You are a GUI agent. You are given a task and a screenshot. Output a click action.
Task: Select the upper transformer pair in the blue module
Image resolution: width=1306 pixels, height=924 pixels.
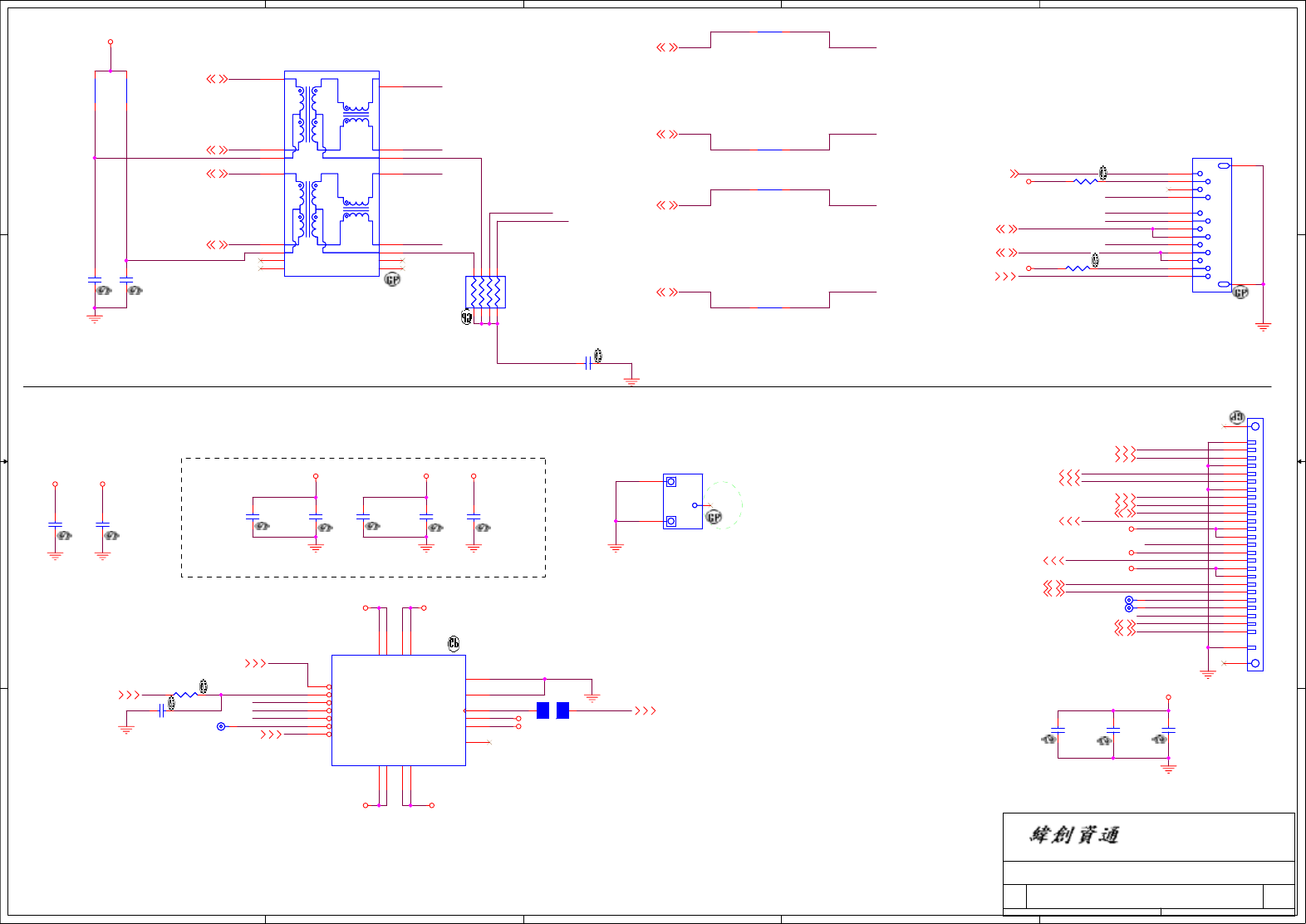[332, 115]
